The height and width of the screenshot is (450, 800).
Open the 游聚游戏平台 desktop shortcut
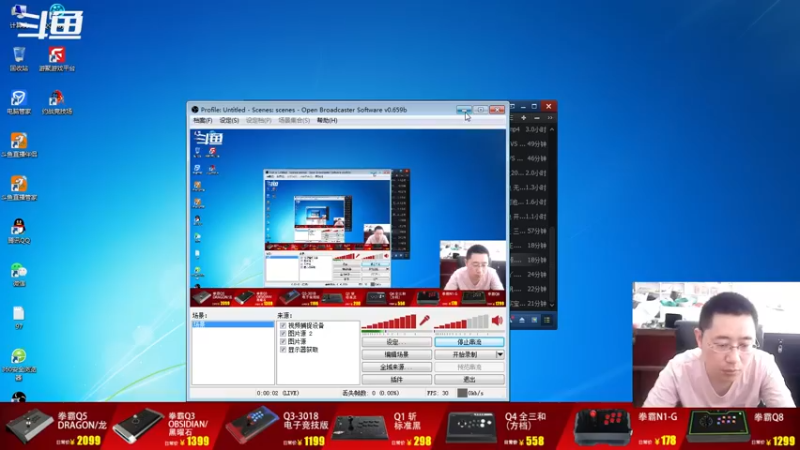(57, 59)
